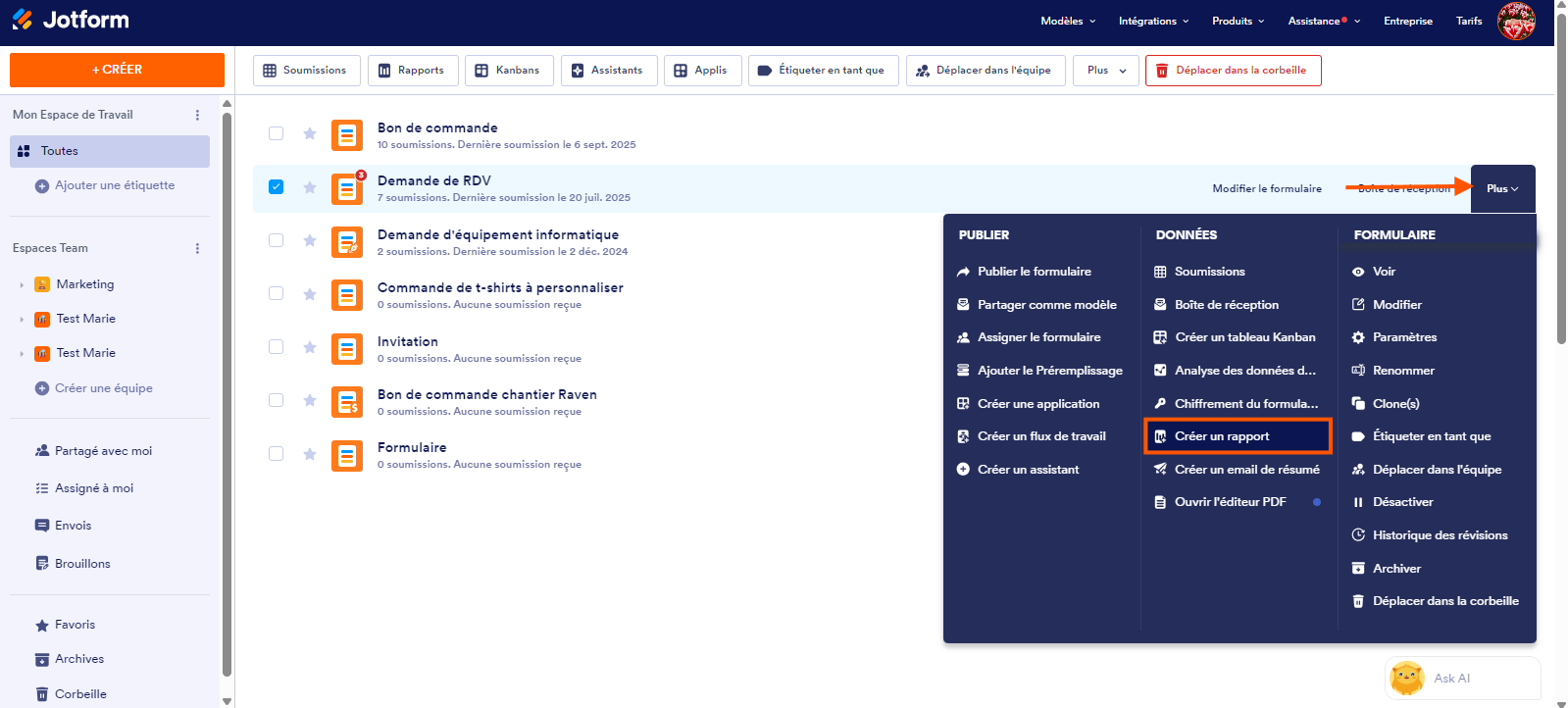Open the user profile avatar
This screenshot has height=708, width=1568.
[x=1516, y=21]
